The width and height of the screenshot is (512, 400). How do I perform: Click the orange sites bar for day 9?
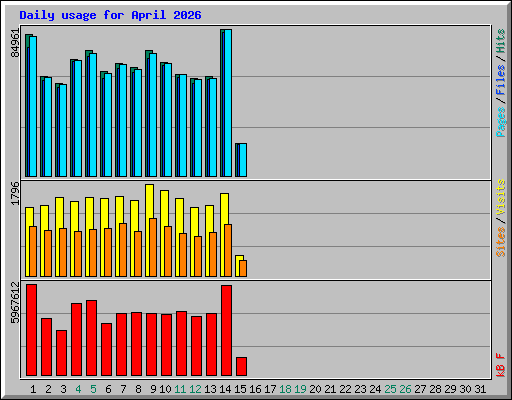[x=153, y=247]
